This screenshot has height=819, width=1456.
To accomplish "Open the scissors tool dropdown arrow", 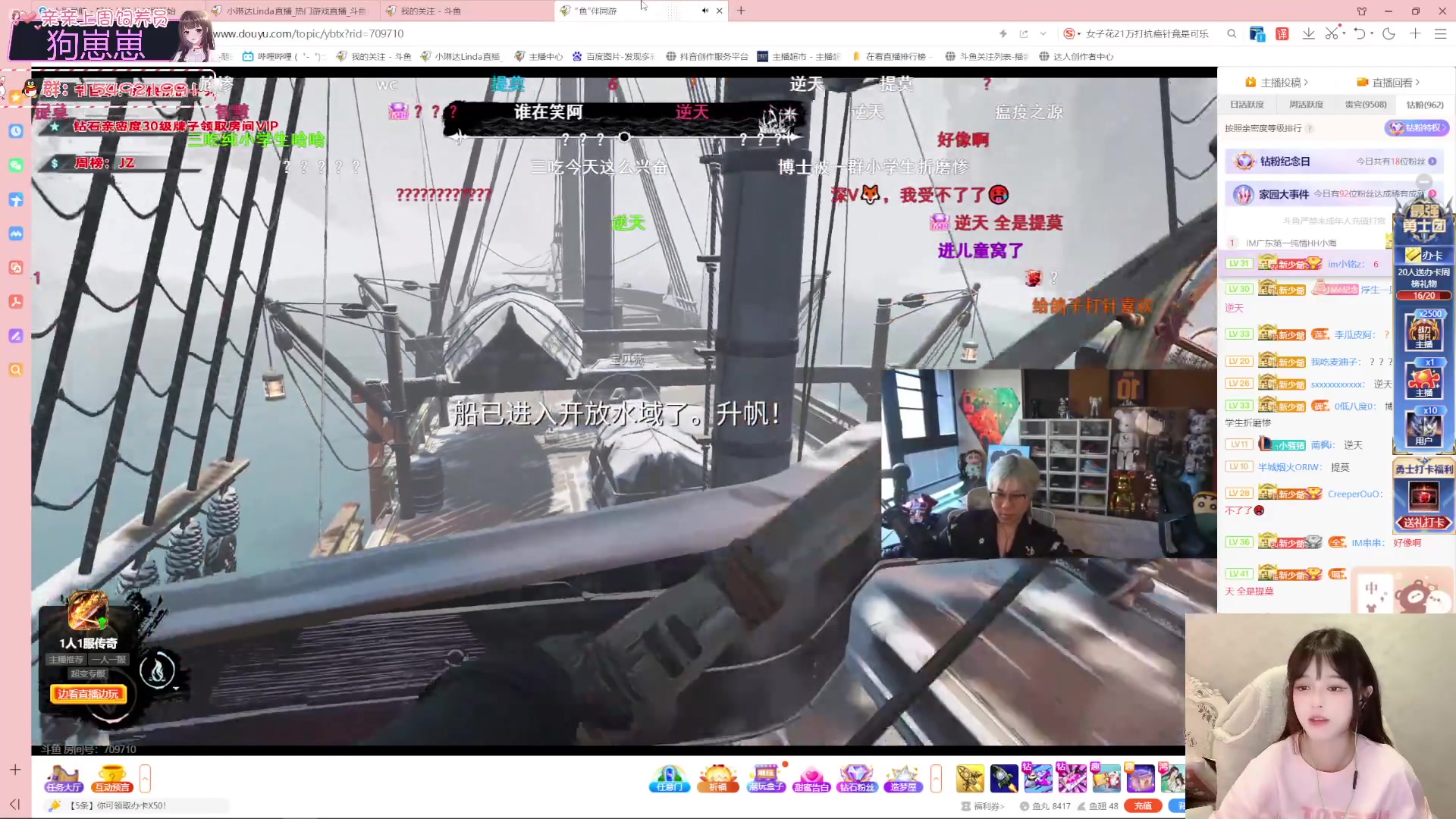I will point(1344,33).
